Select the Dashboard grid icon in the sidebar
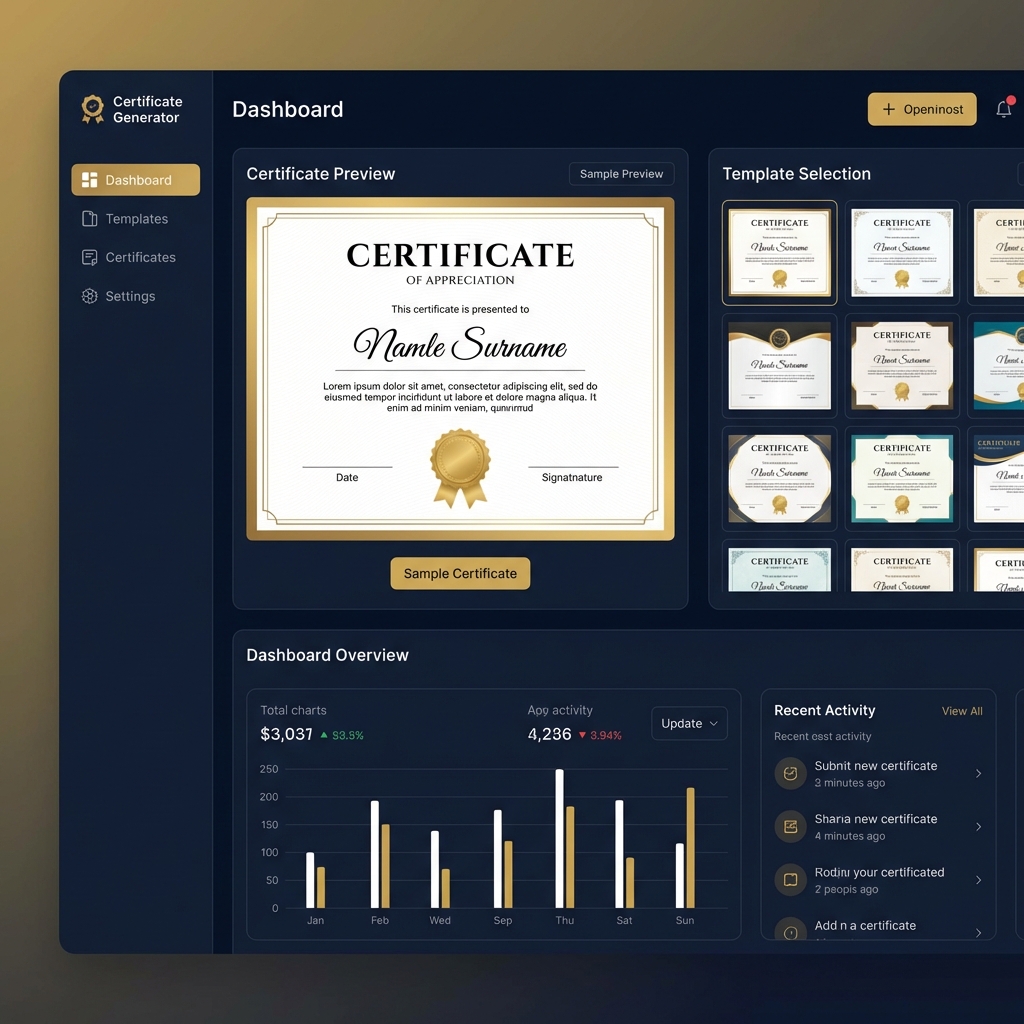Screen dimensions: 1024x1024 (x=90, y=179)
